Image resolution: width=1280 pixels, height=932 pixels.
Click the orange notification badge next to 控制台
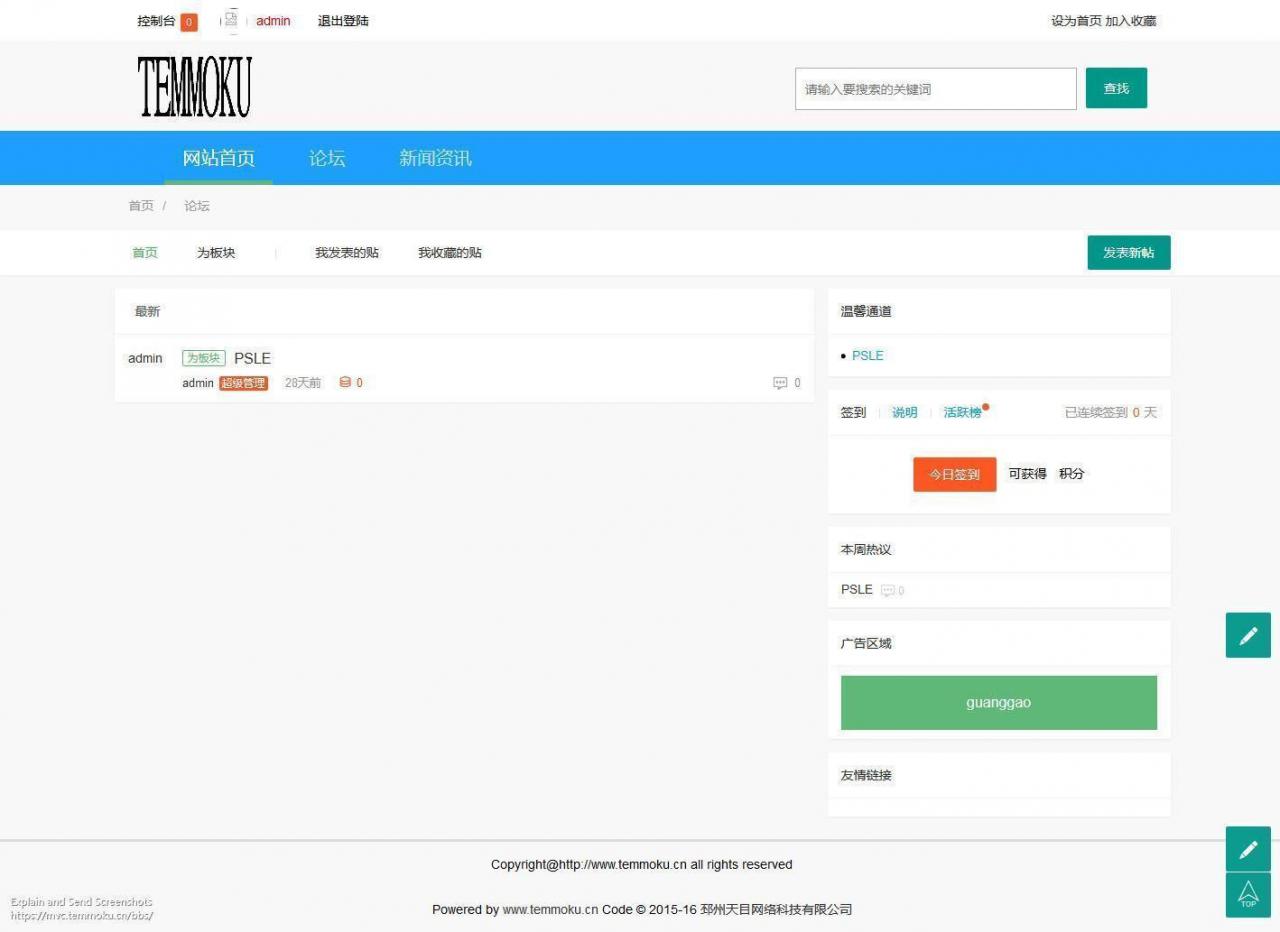189,22
